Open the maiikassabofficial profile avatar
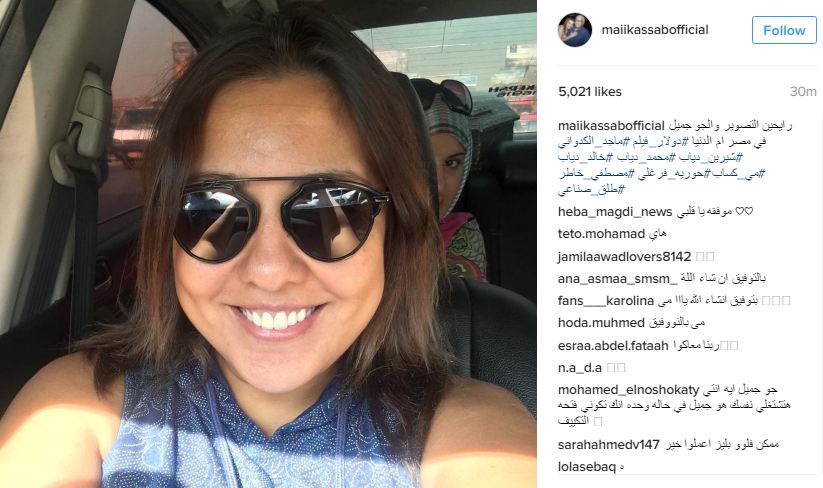 click(574, 30)
